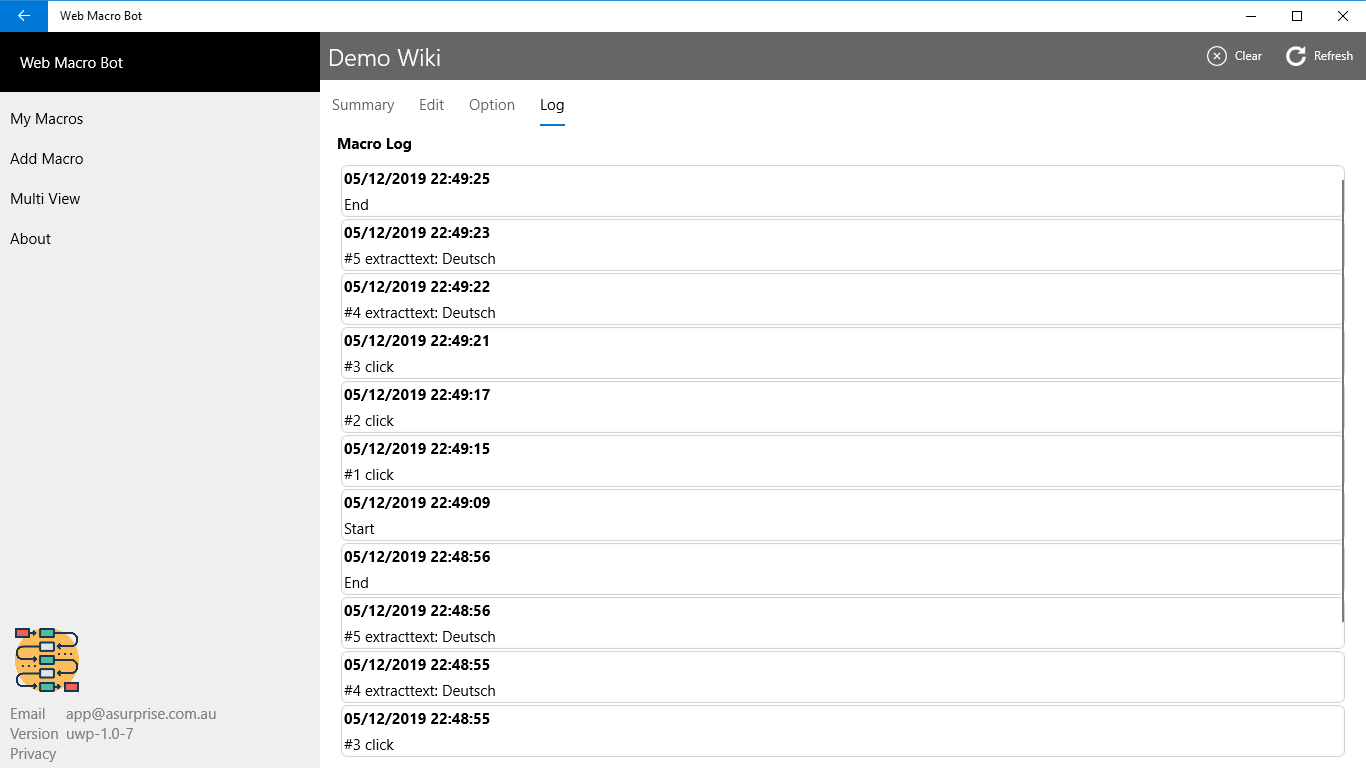Click the Privacy link
The width and height of the screenshot is (1366, 768).
point(33,754)
